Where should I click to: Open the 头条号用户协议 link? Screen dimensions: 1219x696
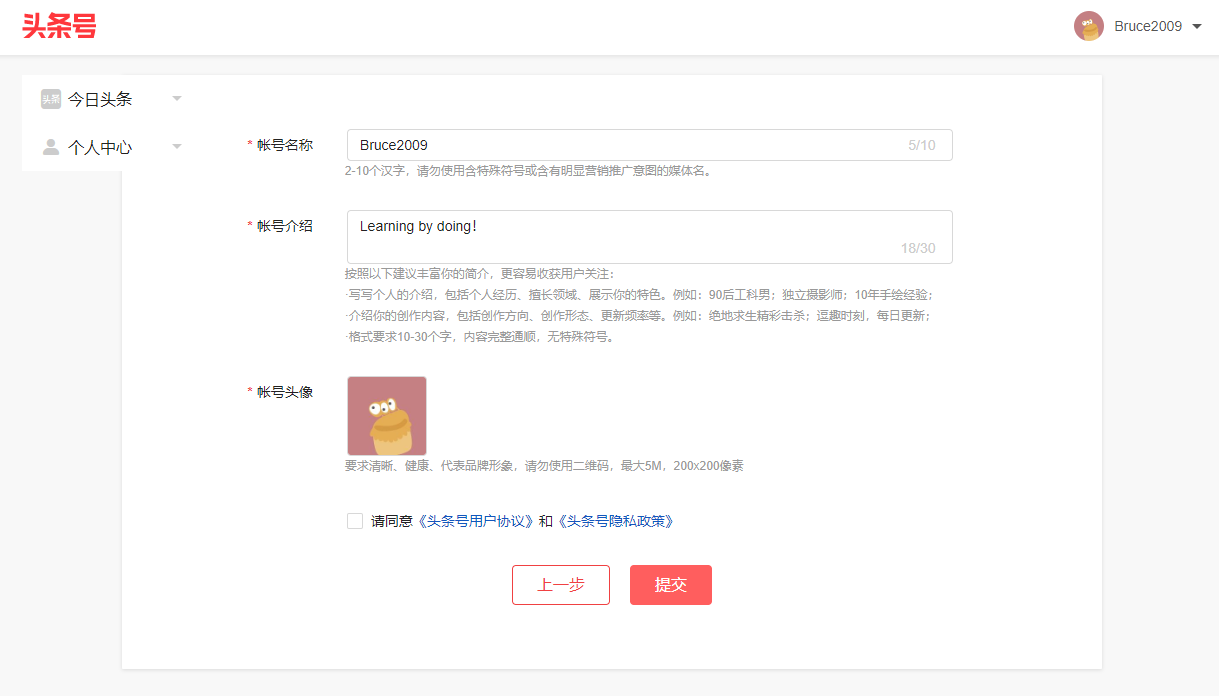pyautogui.click(x=475, y=521)
